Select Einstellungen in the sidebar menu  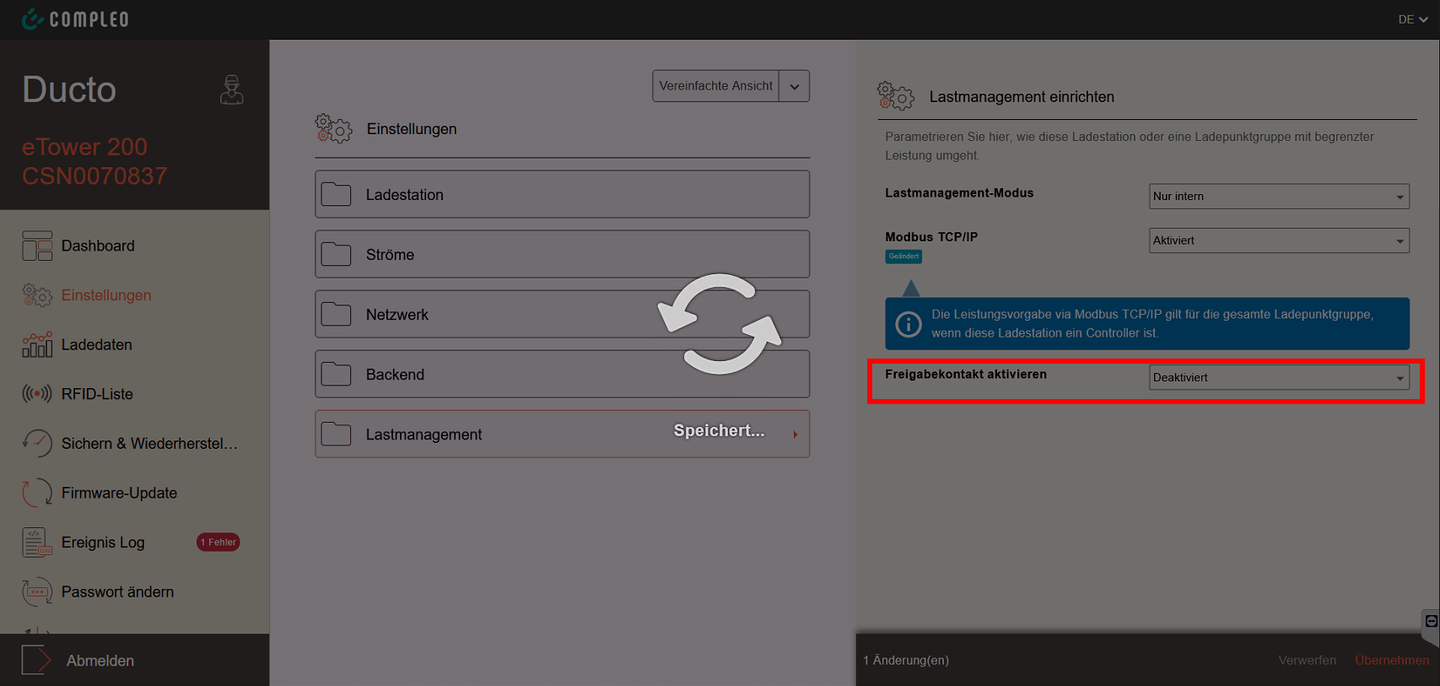[x=106, y=295]
